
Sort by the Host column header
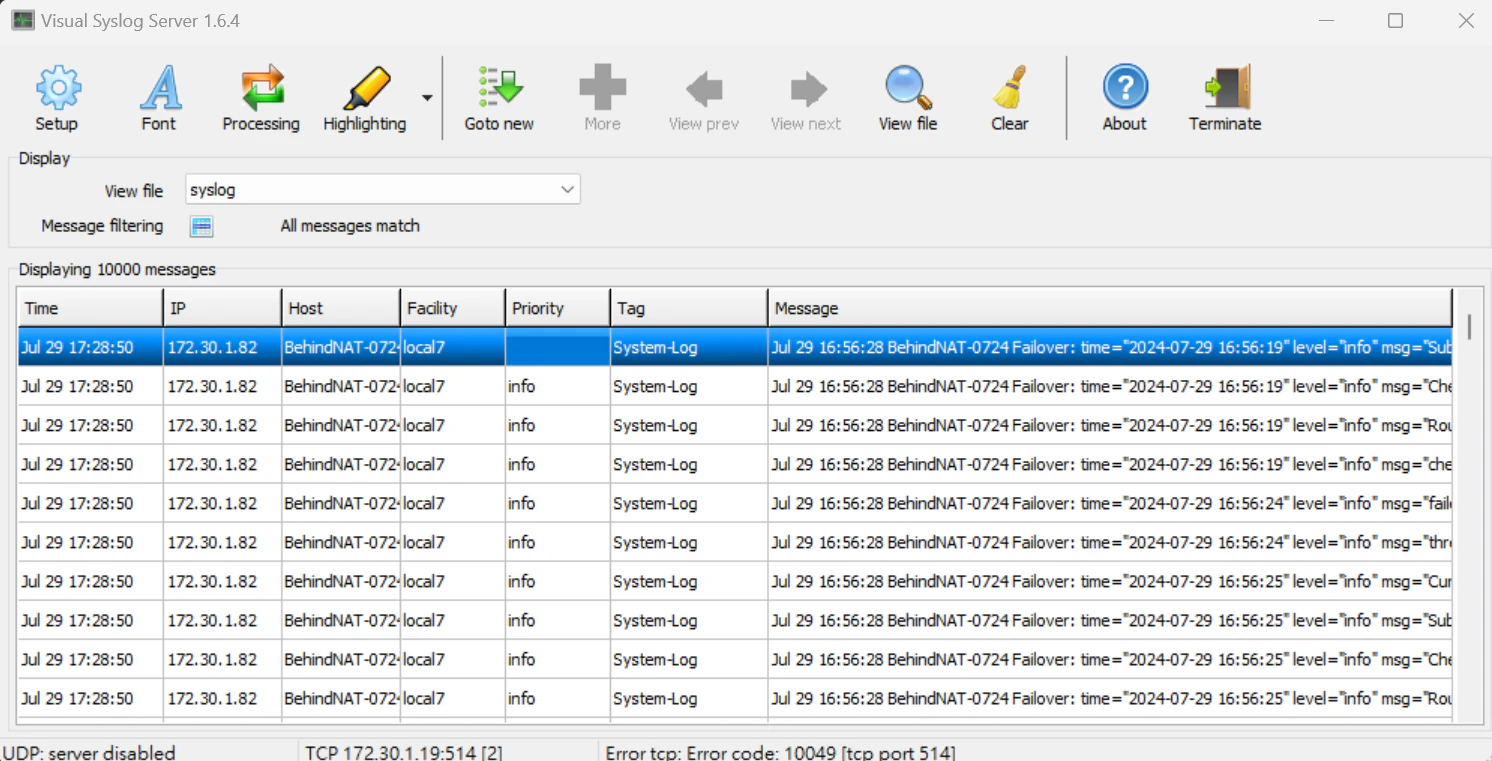coord(341,308)
